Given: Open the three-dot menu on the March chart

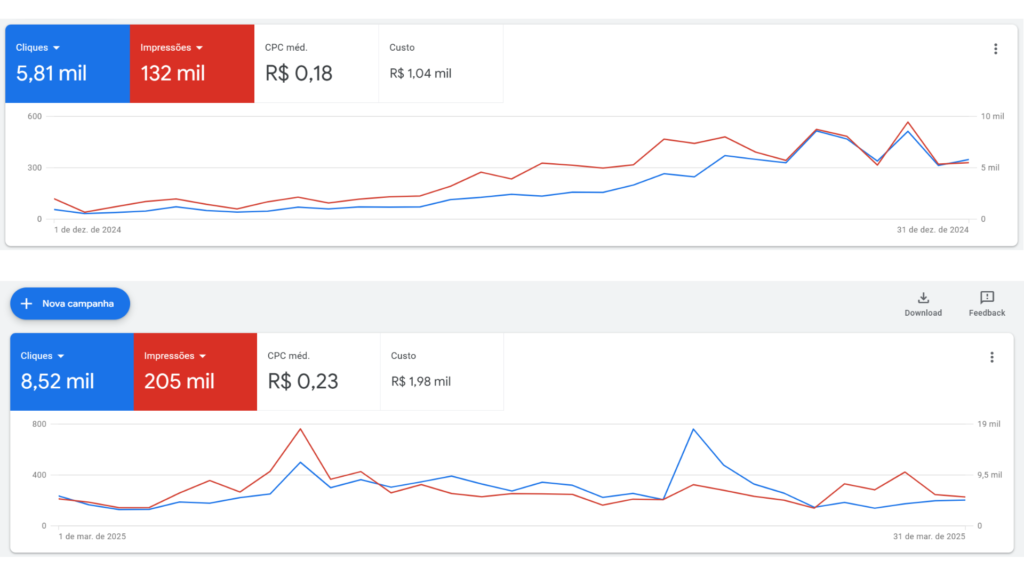Looking at the screenshot, I should click(x=991, y=357).
